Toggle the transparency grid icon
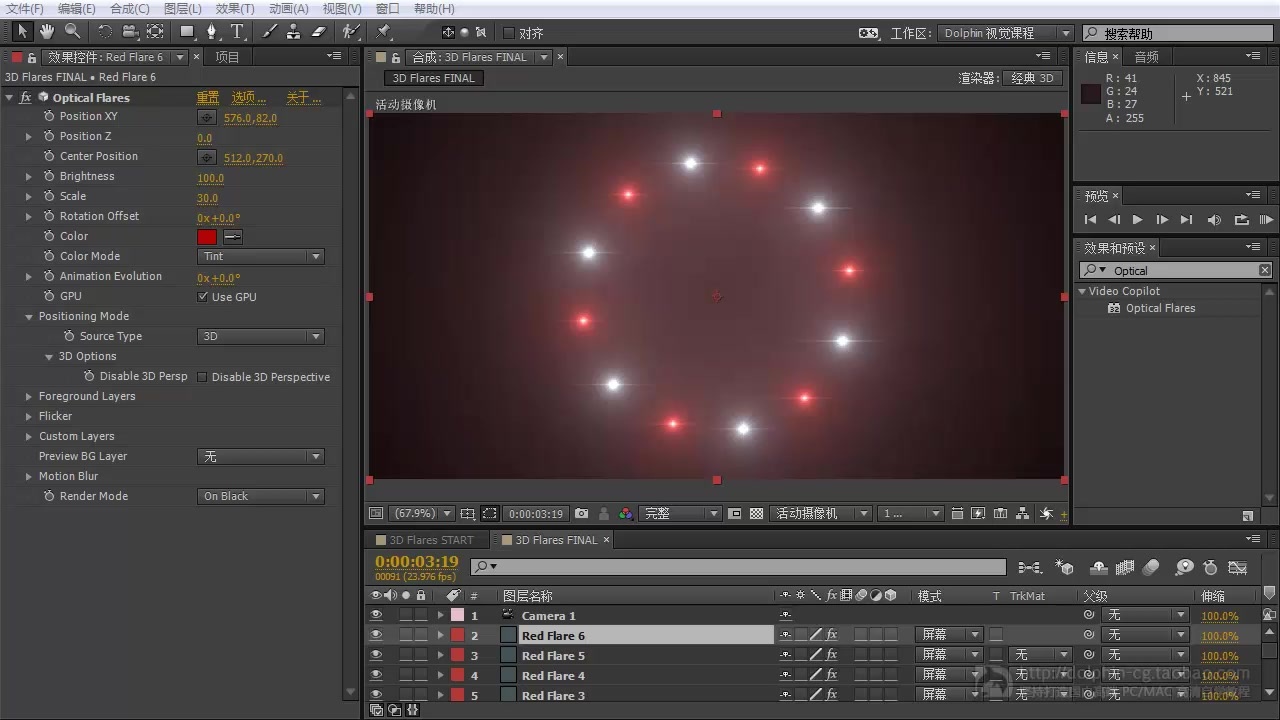 (x=757, y=513)
